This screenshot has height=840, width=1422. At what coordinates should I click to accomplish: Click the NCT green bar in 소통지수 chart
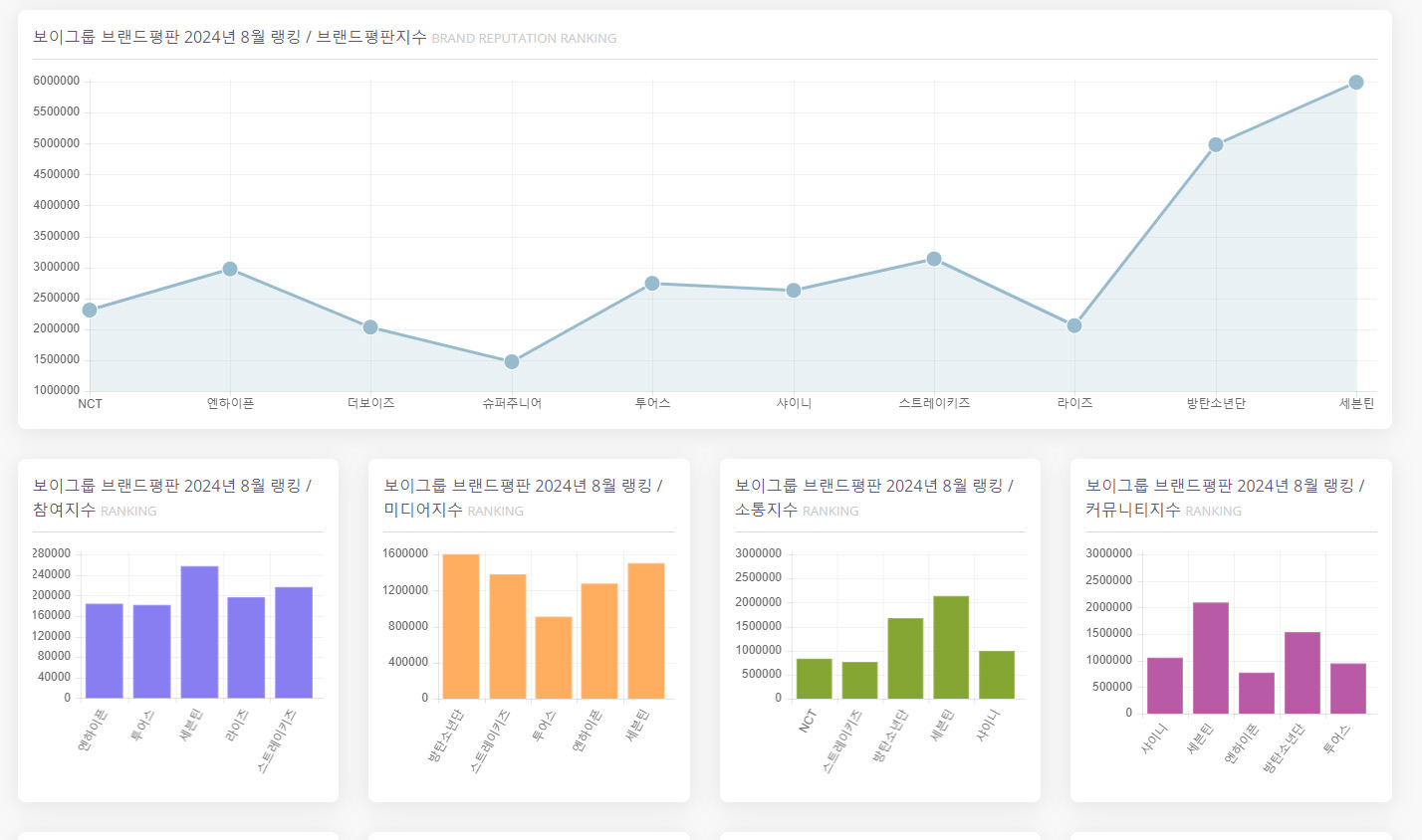(815, 679)
